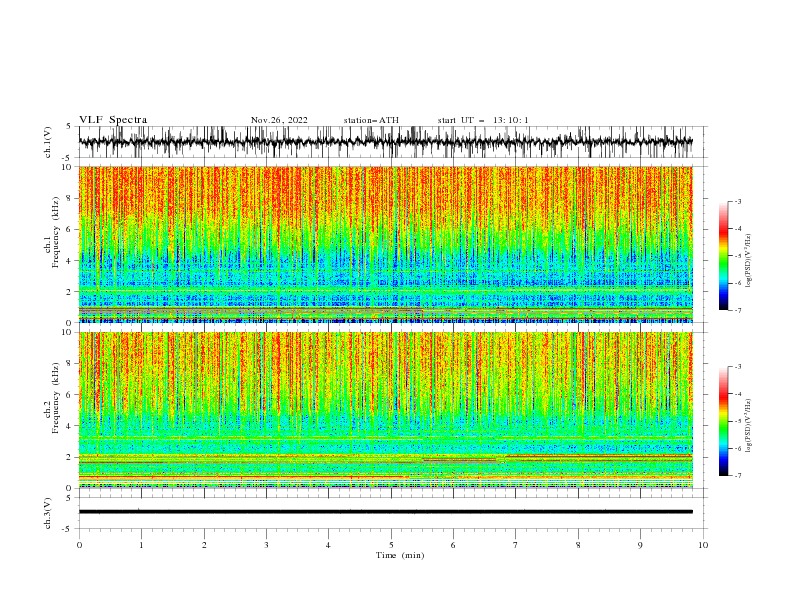792x612 pixels.
Task: Click the ch.1 voltage waveform trace
Action: (x=385, y=142)
